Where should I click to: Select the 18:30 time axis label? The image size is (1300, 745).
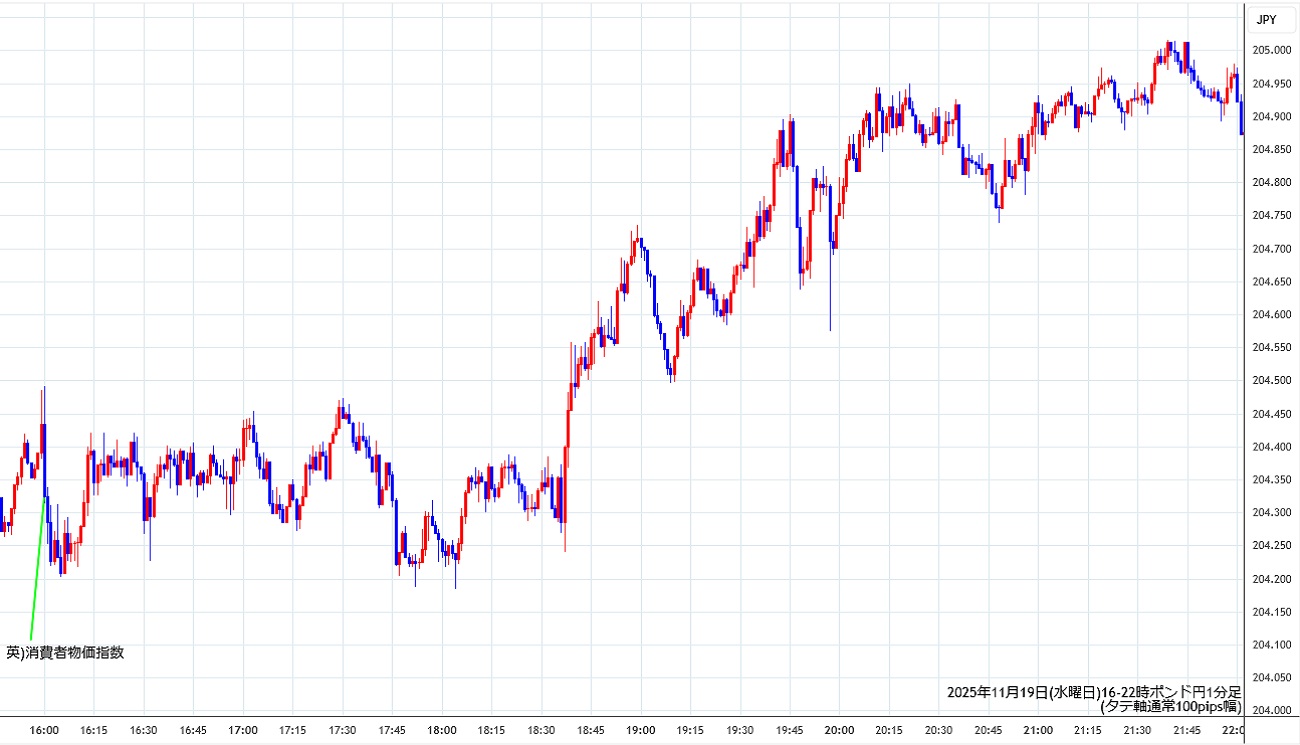click(541, 730)
